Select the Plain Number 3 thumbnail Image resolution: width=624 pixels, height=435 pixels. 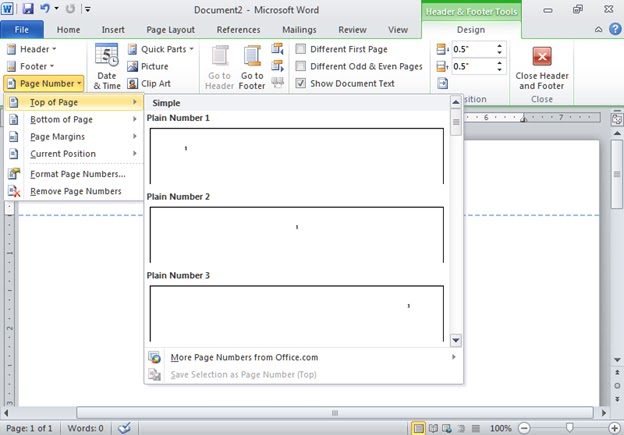[x=296, y=314]
